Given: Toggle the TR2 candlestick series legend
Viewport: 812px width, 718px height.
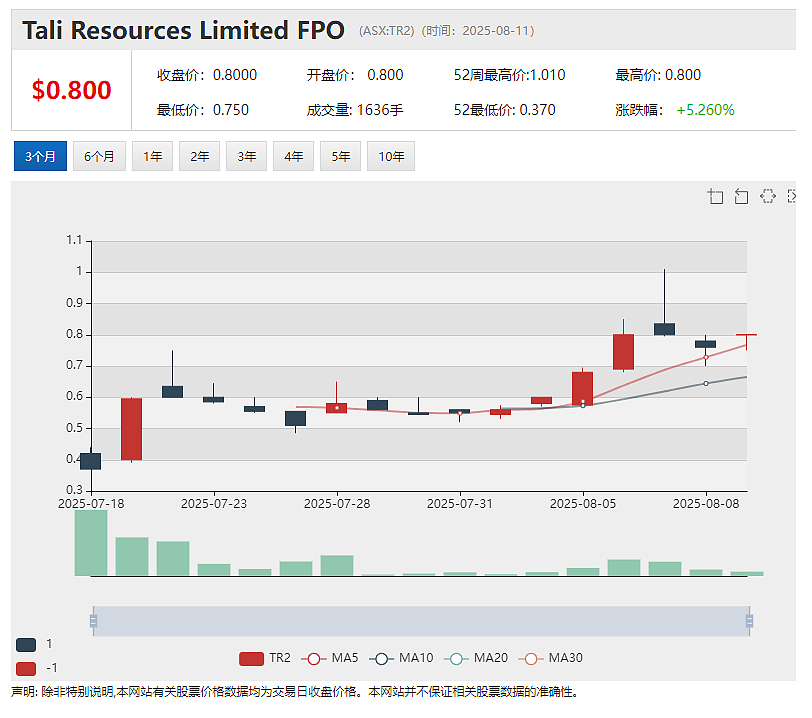Looking at the screenshot, I should point(265,658).
